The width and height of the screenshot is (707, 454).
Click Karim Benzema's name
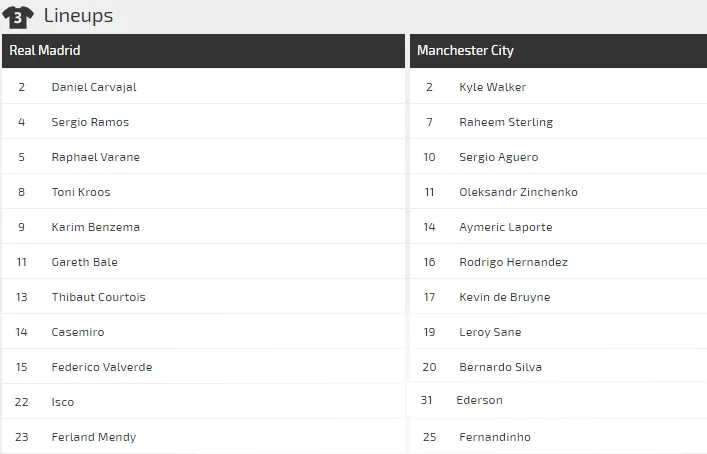coord(96,227)
